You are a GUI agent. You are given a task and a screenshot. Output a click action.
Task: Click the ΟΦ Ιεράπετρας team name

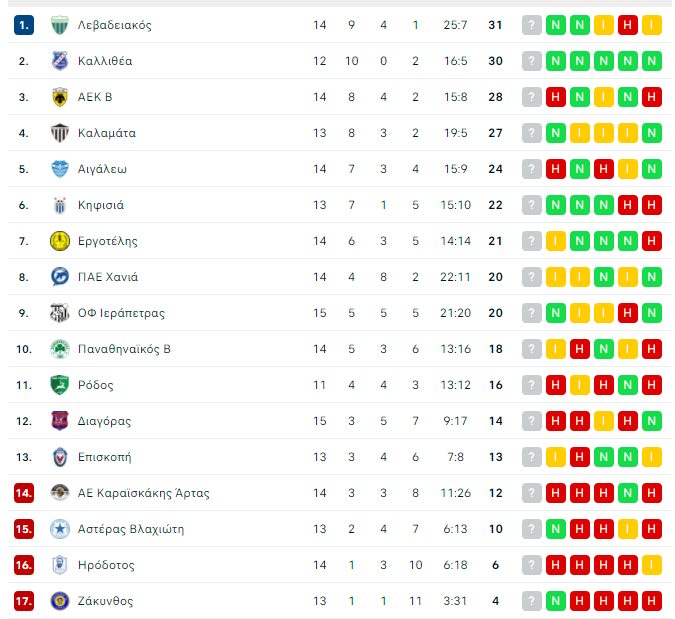pyautogui.click(x=121, y=313)
